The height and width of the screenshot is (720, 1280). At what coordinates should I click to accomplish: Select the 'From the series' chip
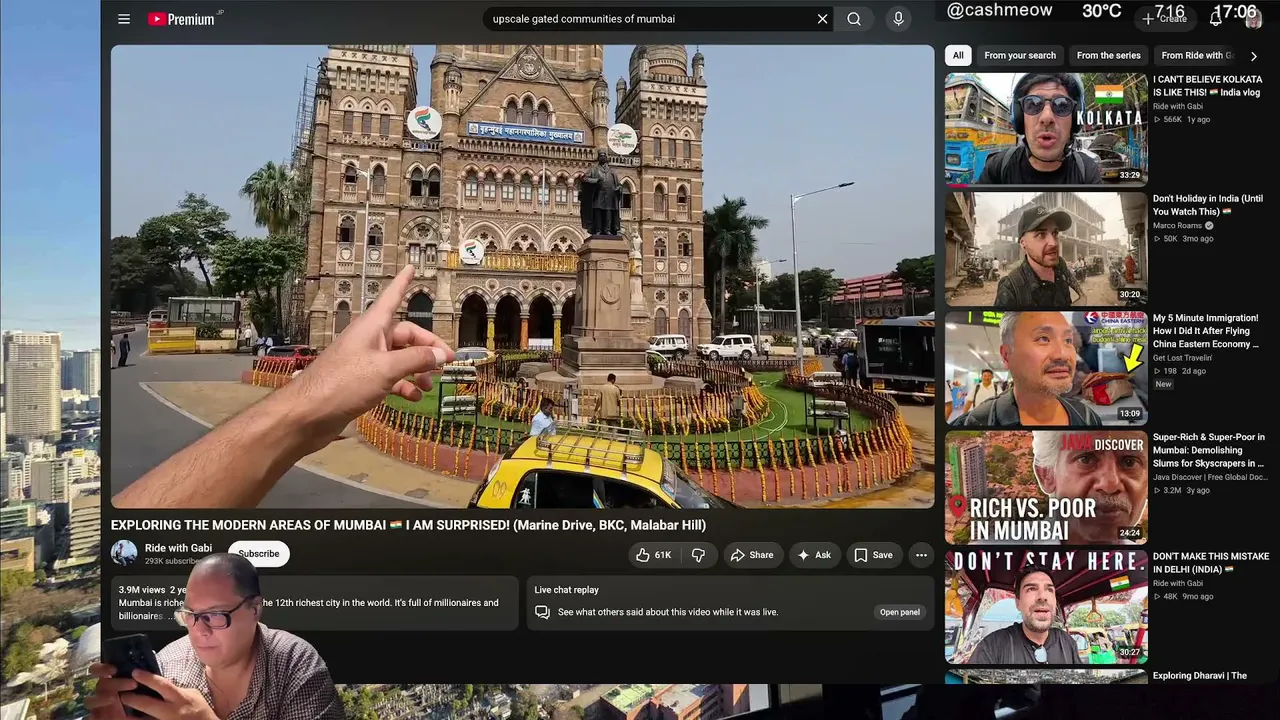(x=1109, y=56)
